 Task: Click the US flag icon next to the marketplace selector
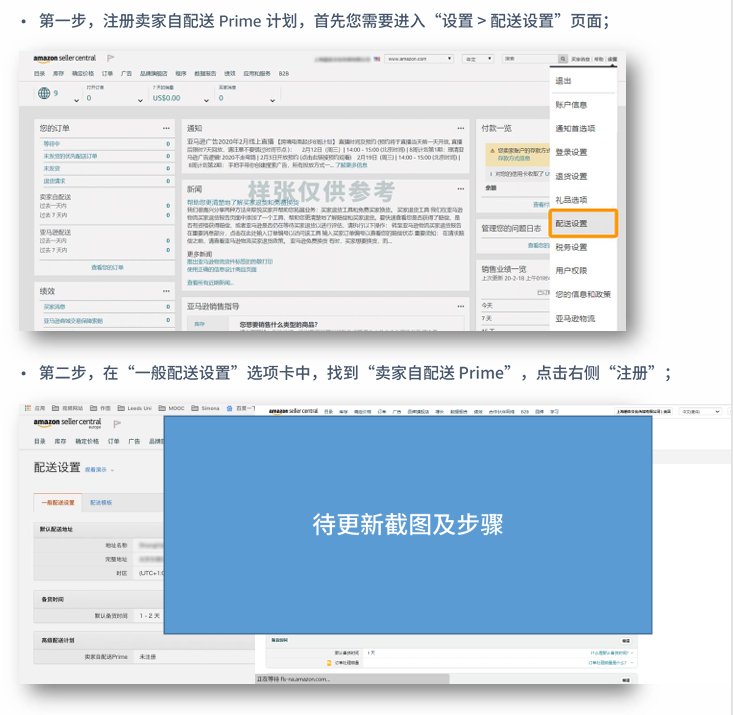[377, 59]
